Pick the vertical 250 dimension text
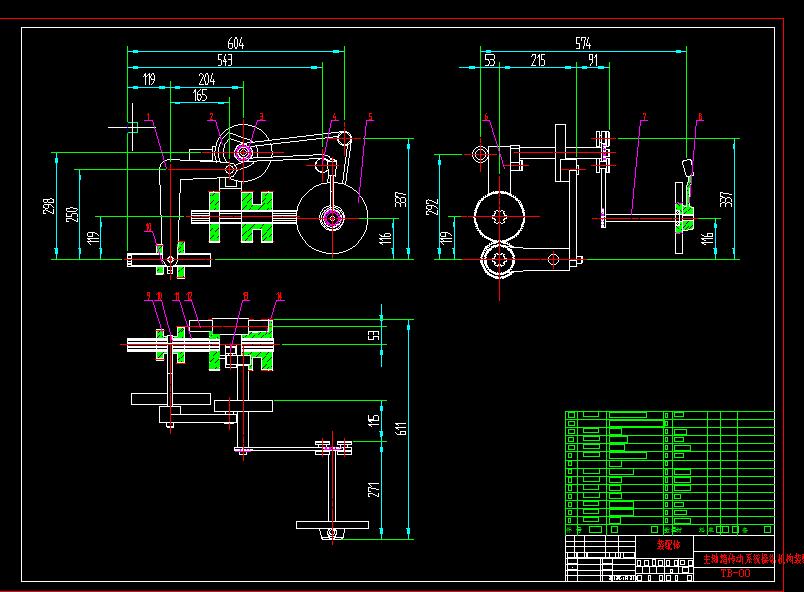This screenshot has width=804, height=592. (72, 214)
